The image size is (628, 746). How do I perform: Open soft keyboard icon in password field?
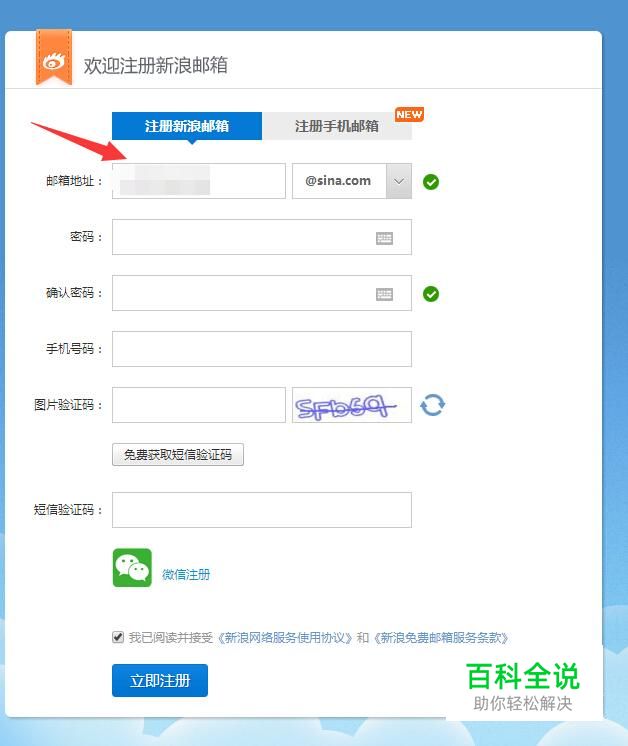pyautogui.click(x=384, y=238)
